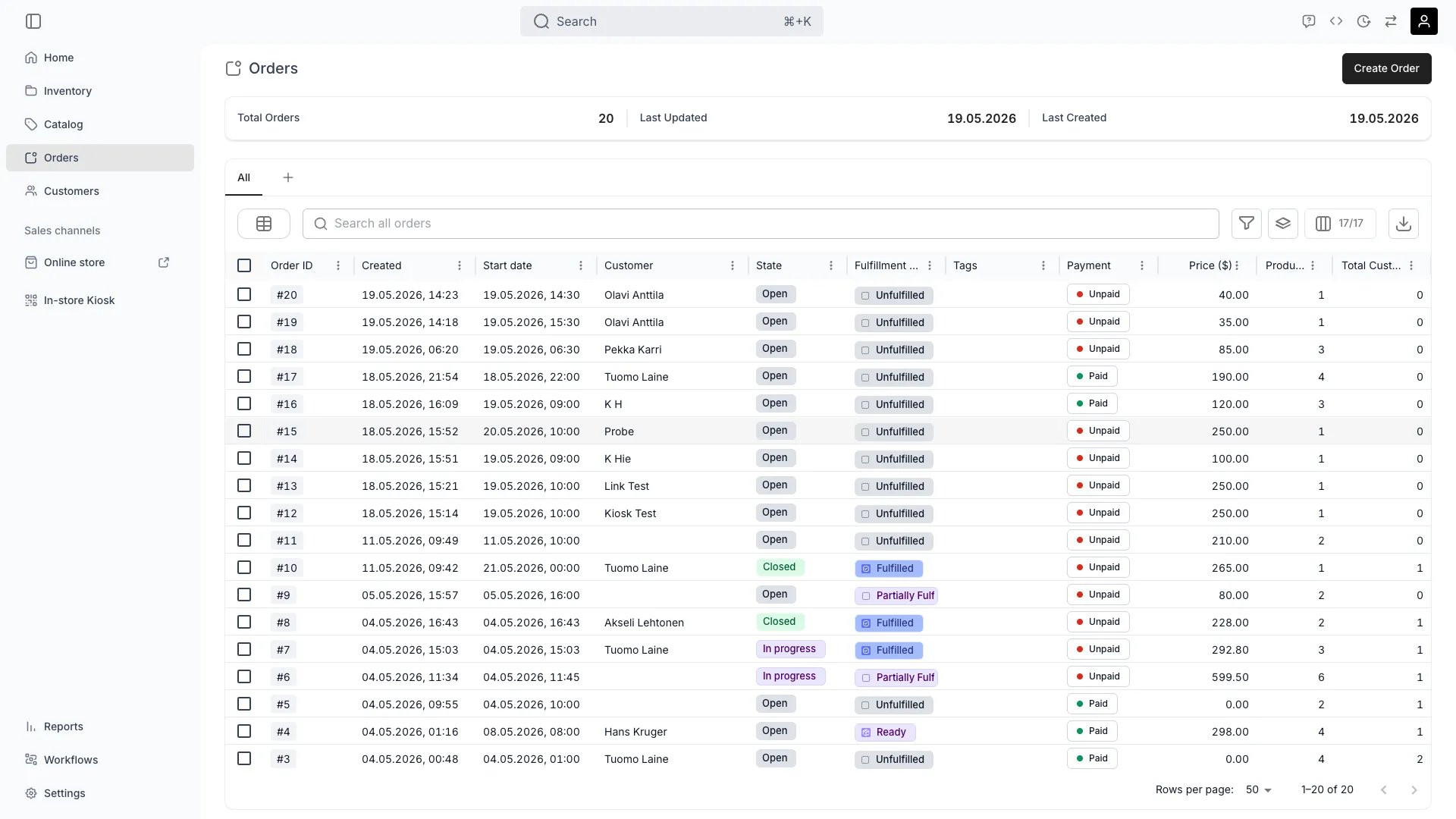This screenshot has height=819, width=1456.
Task: Open order #9 link
Action: (x=283, y=595)
